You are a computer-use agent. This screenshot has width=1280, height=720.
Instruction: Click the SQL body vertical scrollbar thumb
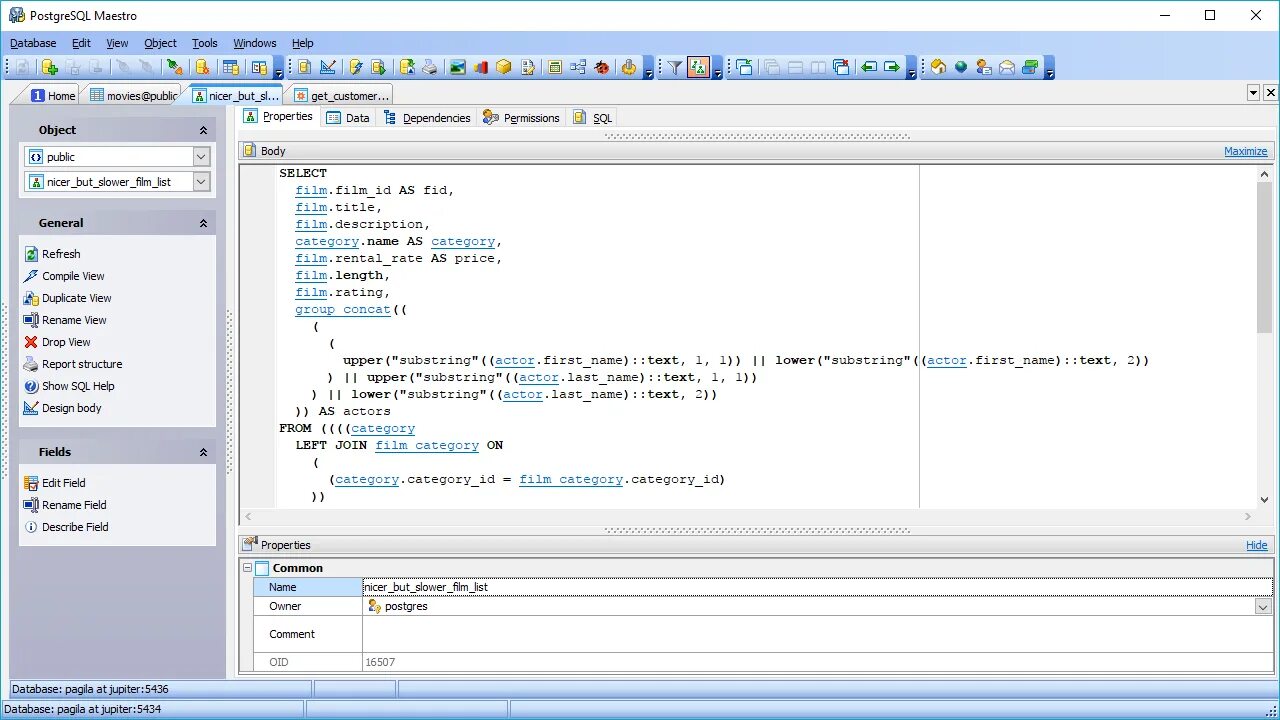click(1264, 257)
